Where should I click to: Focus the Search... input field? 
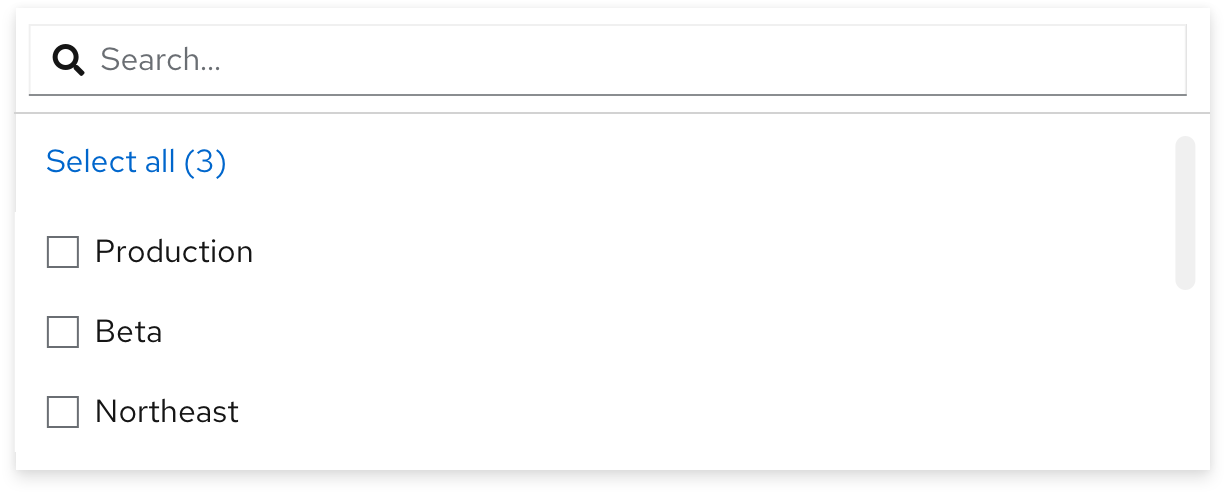[x=640, y=60]
